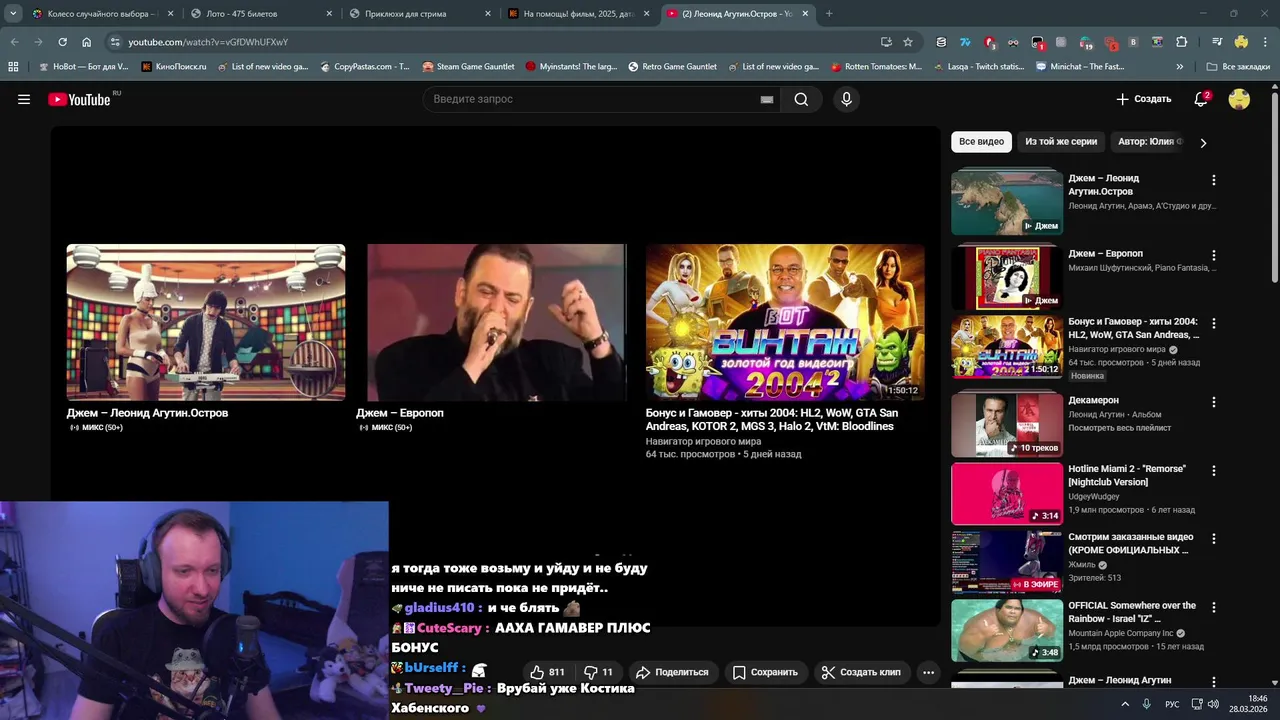Open options for Джем – Леонид Агутин.Остров sidebar item
Viewport: 1280px width, 720px height.
pyautogui.click(x=1214, y=180)
